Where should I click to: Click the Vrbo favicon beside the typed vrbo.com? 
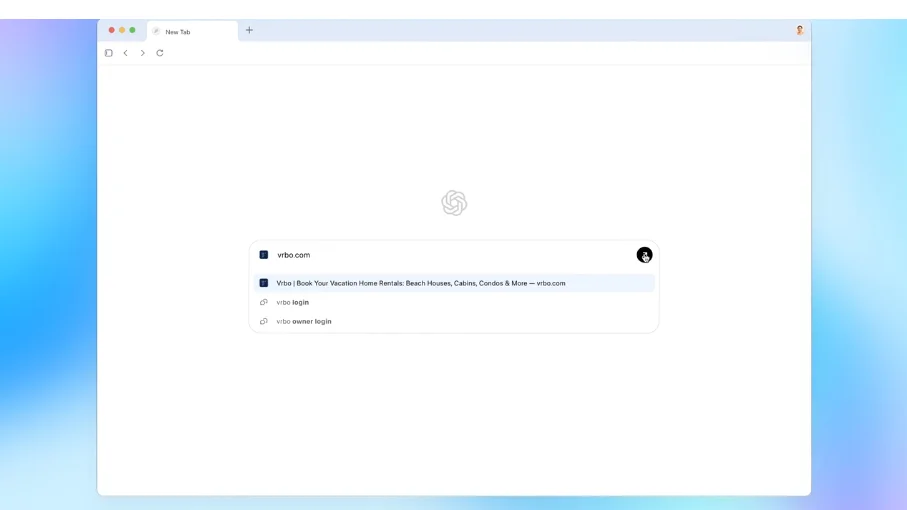264,255
